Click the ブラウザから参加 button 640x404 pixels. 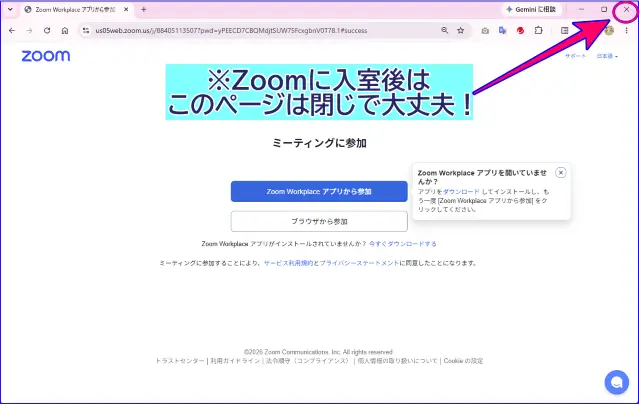point(319,221)
